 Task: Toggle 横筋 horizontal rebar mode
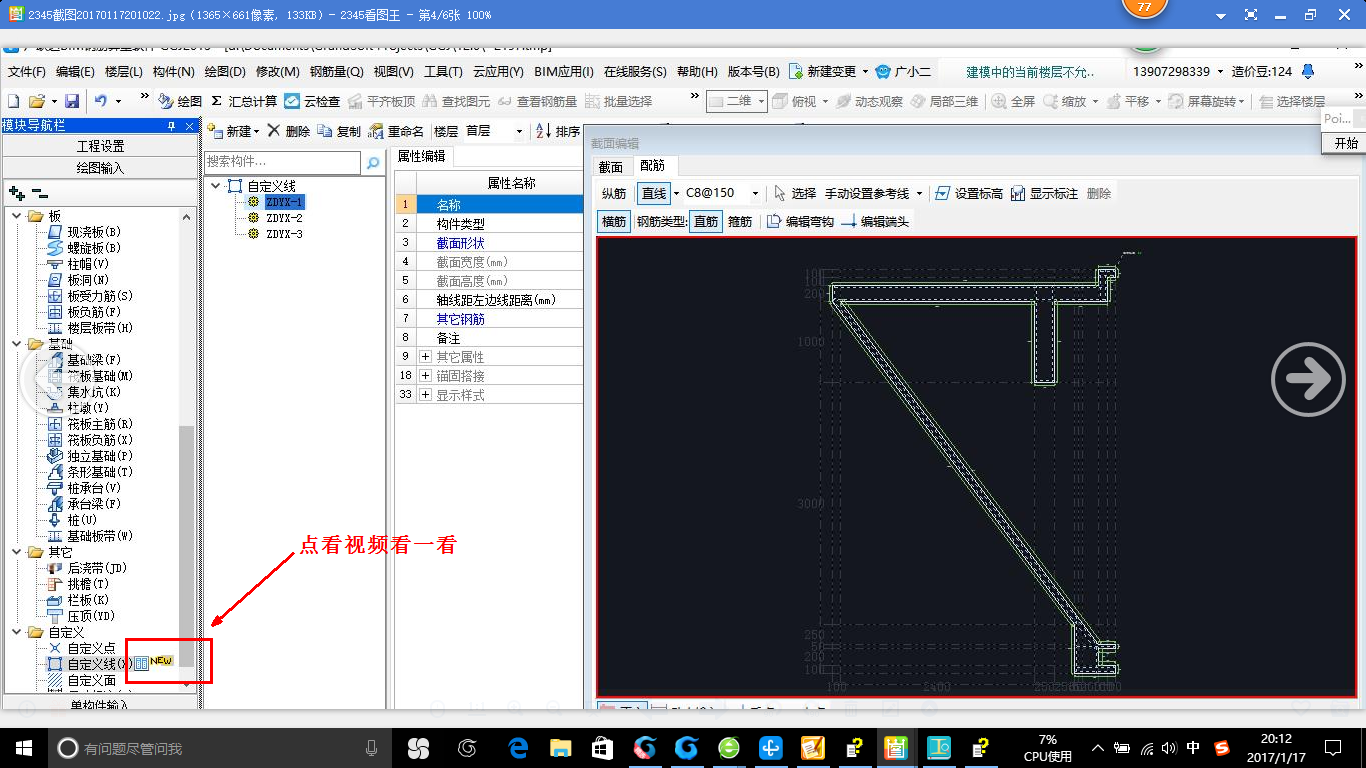[614, 221]
